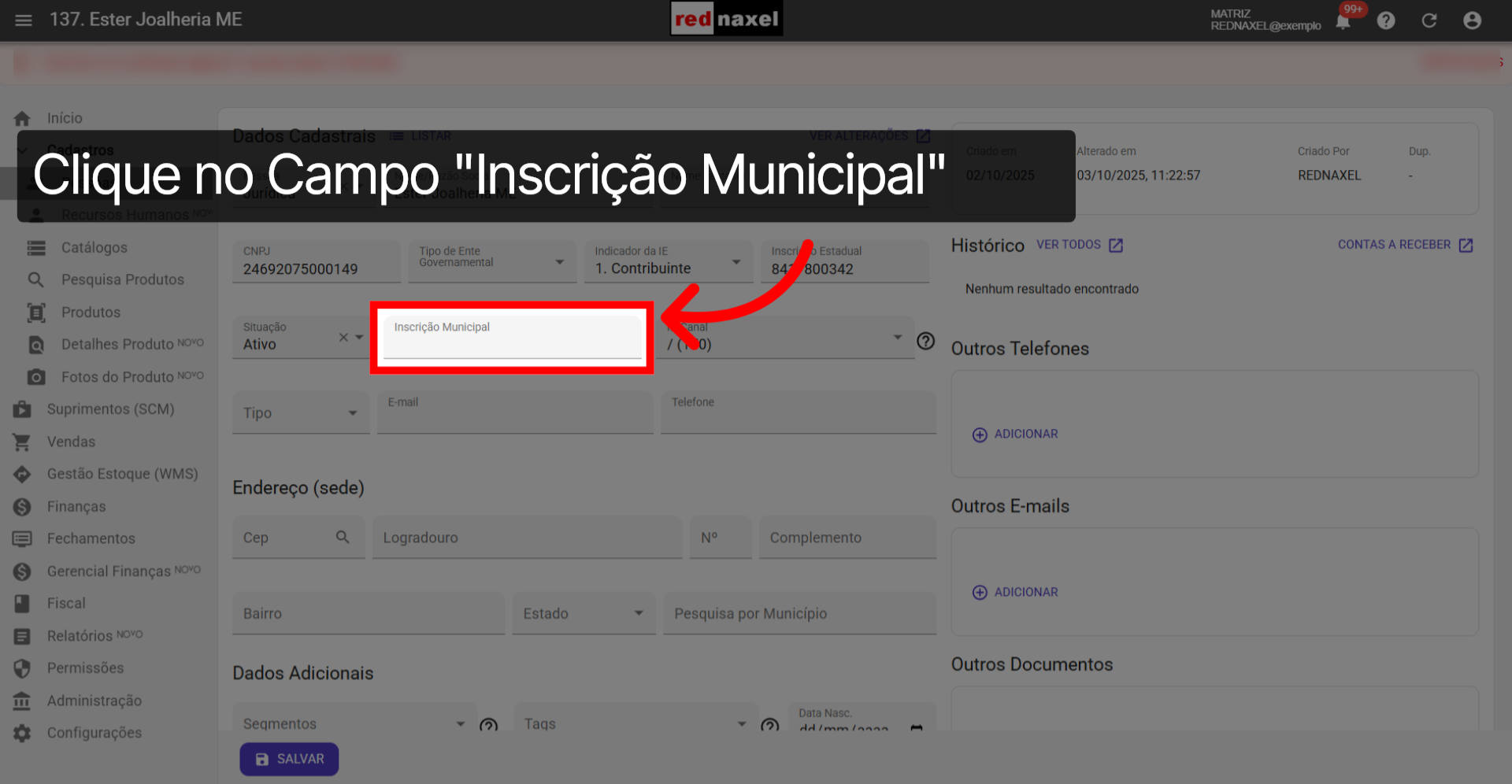Open the Indicador da IE dropdown
This screenshot has width=1512, height=784.
(x=737, y=261)
